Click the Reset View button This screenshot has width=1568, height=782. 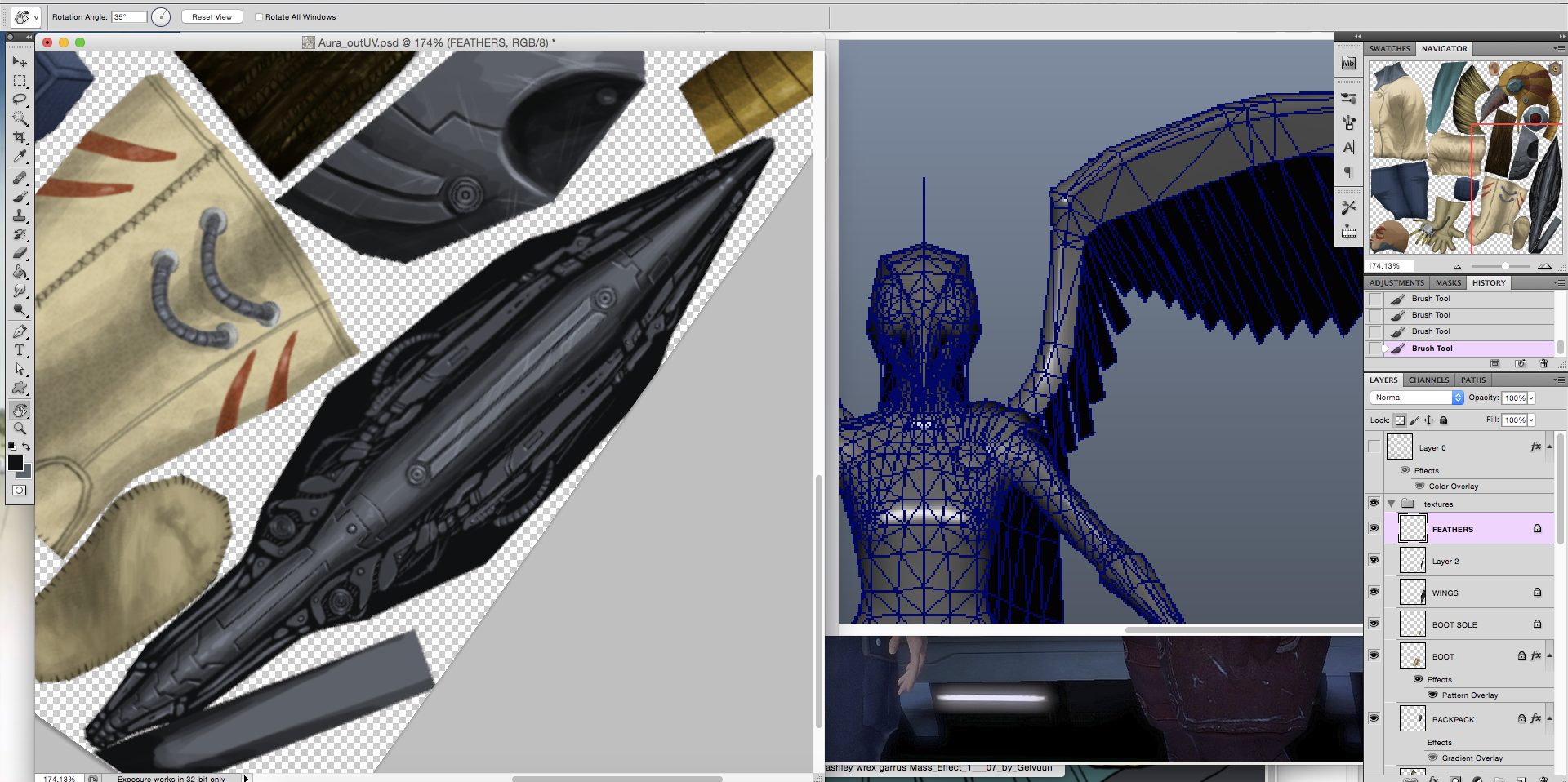[212, 17]
